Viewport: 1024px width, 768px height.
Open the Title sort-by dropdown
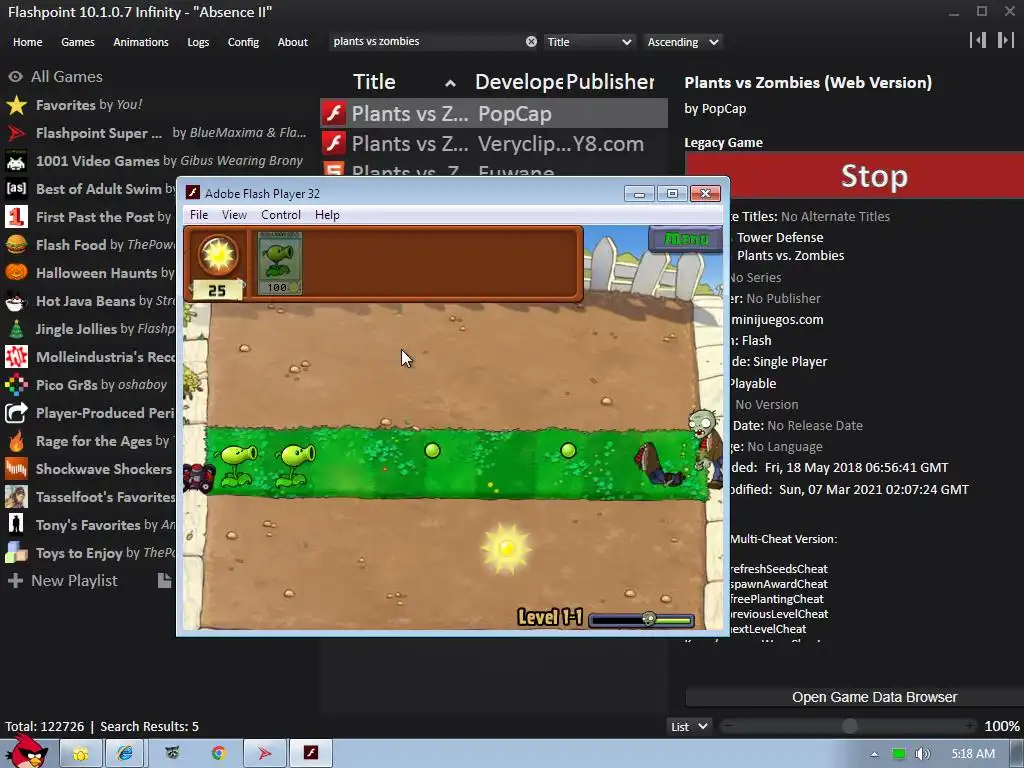(589, 42)
